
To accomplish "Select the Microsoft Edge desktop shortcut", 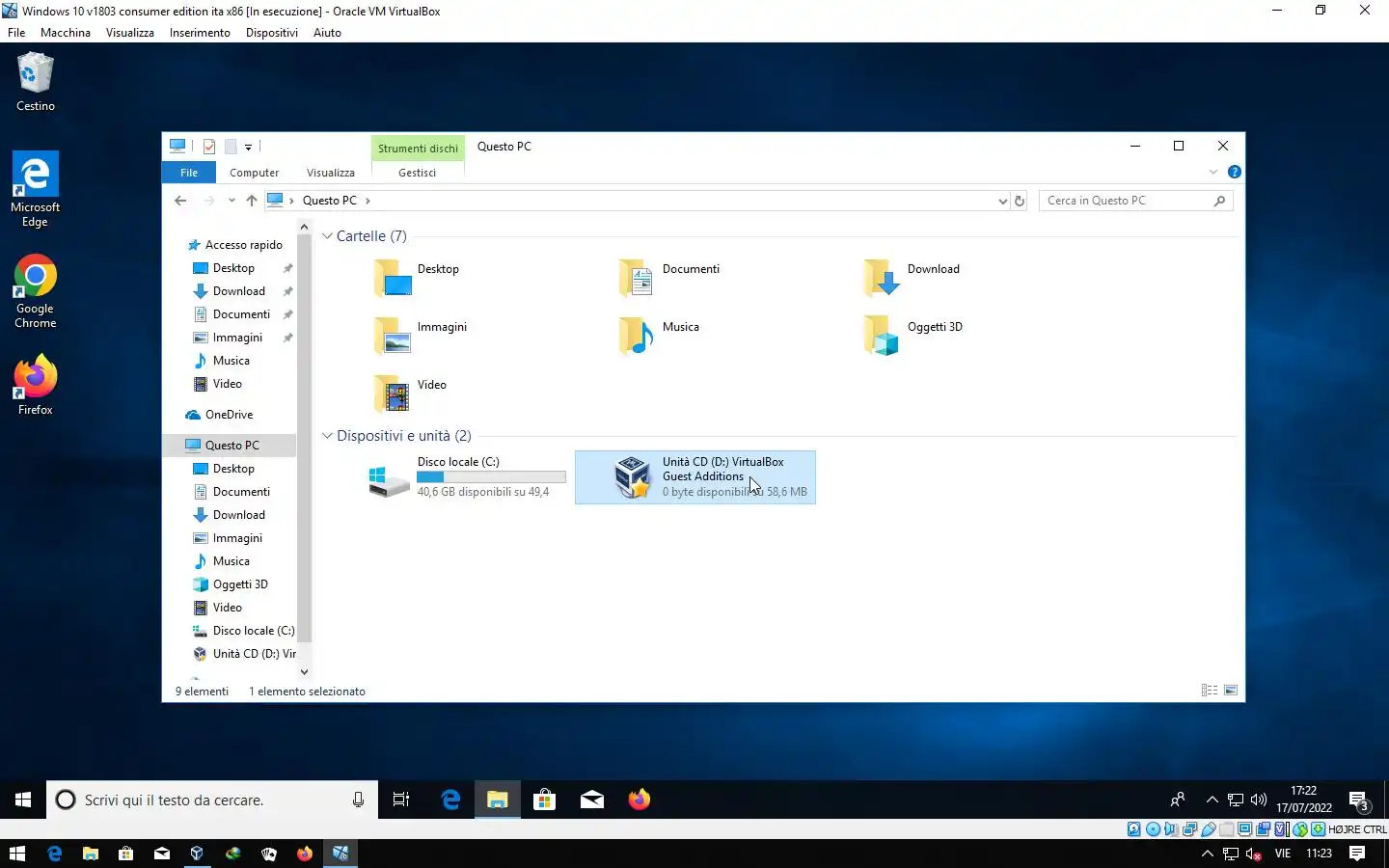I will pyautogui.click(x=36, y=189).
